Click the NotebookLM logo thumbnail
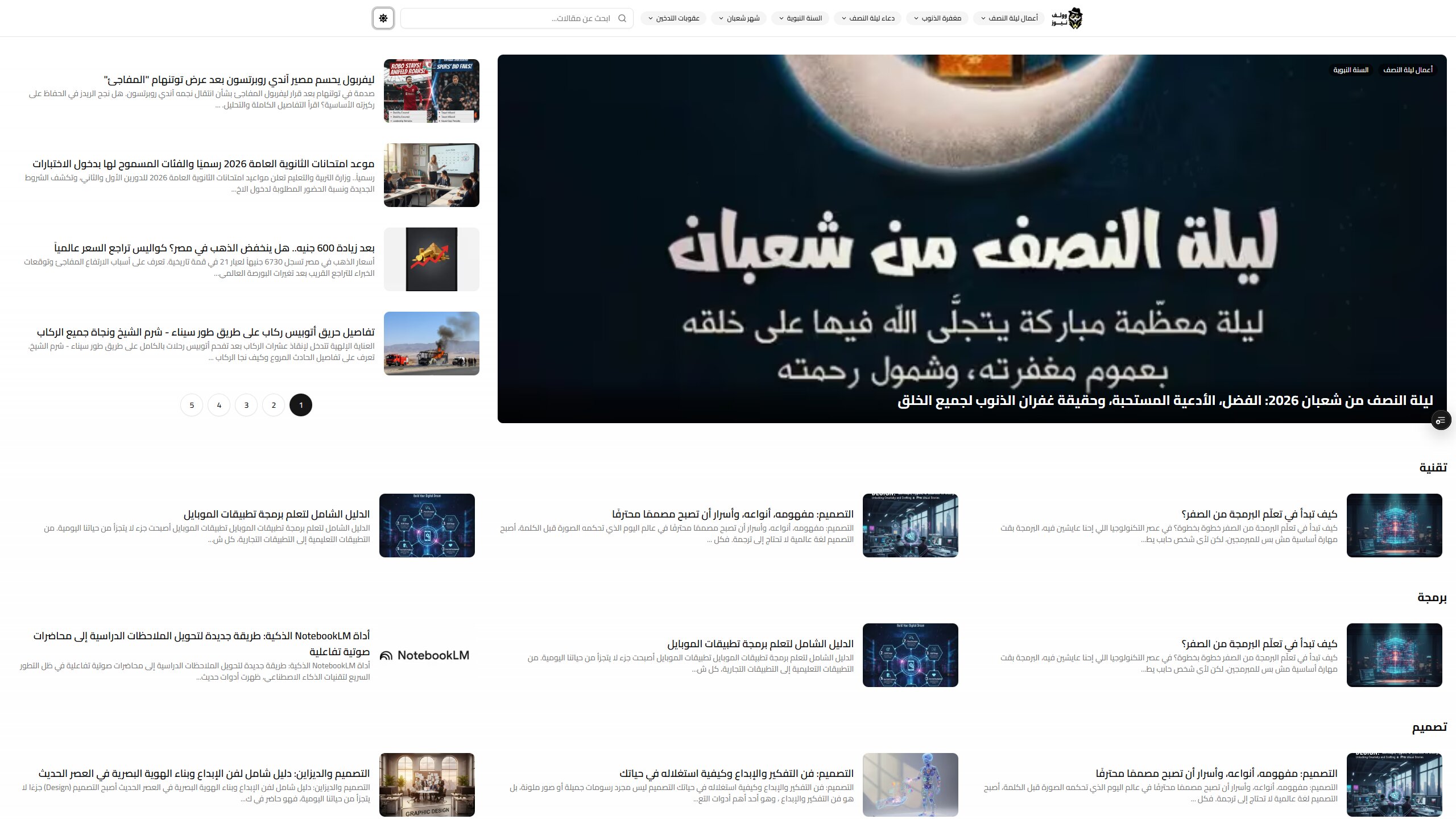 click(x=425, y=655)
